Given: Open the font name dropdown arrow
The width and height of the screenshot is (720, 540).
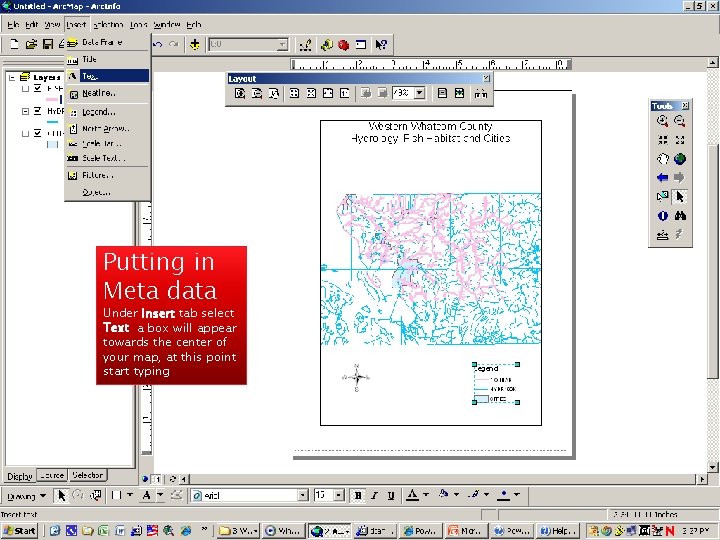Looking at the screenshot, I should tap(303, 495).
